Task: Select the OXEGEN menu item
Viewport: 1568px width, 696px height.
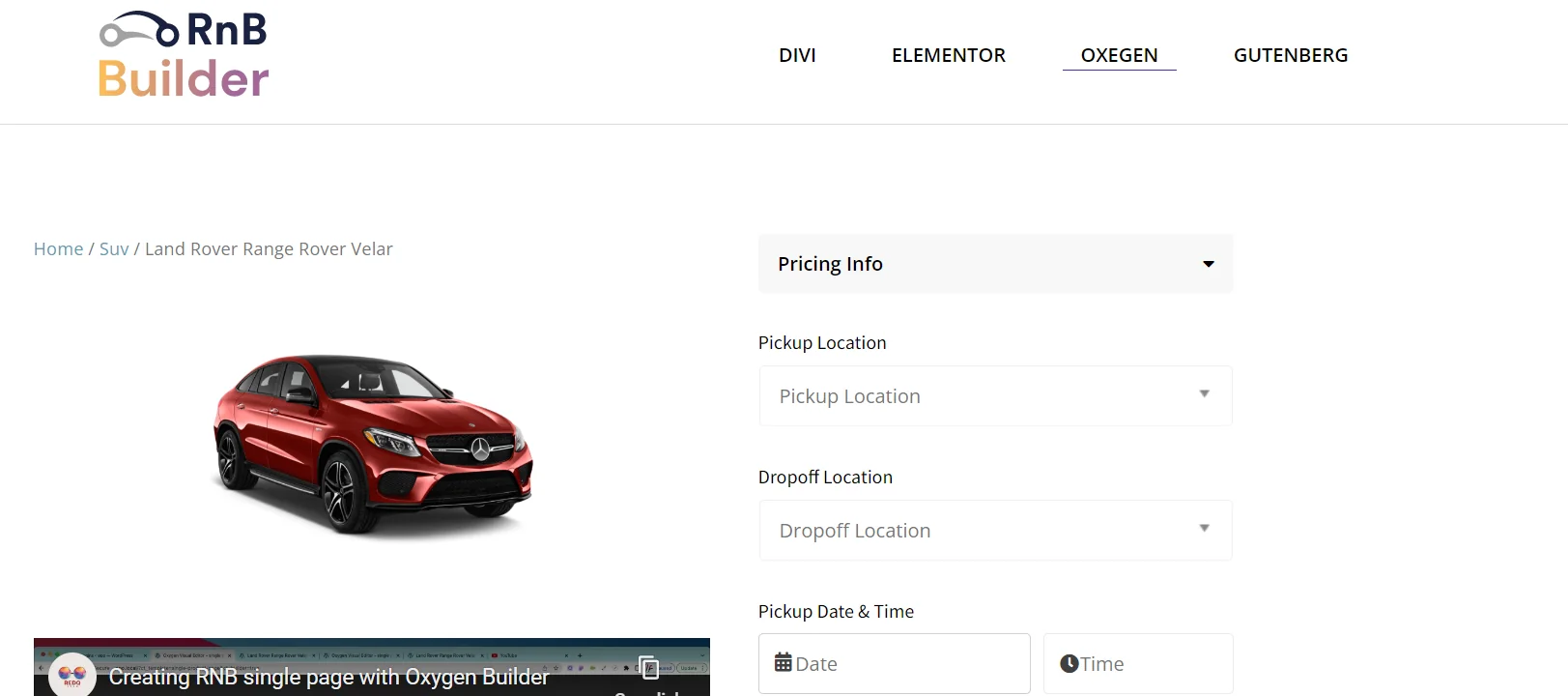Action: coord(1119,55)
